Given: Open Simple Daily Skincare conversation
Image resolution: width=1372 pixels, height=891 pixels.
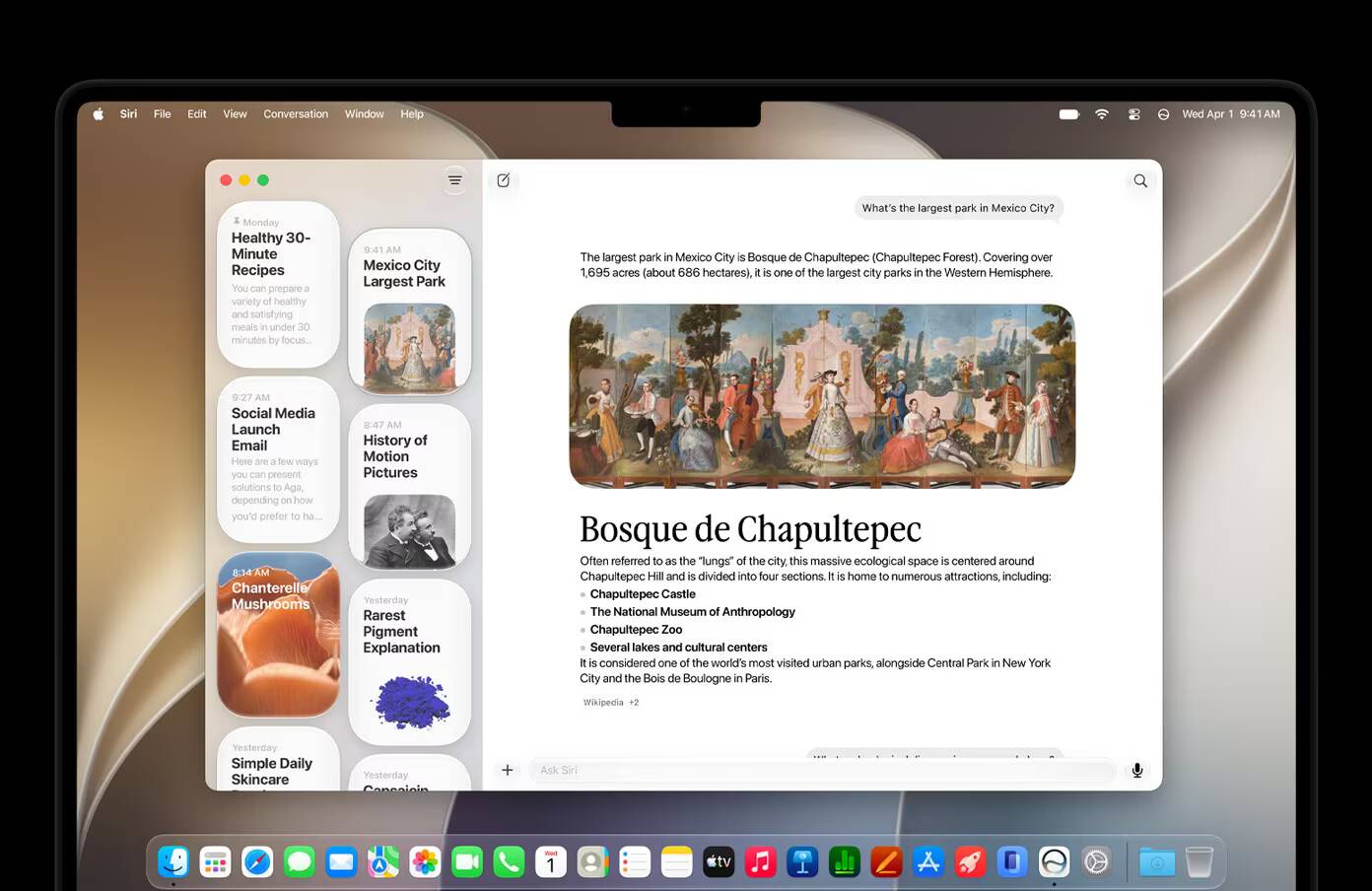Looking at the screenshot, I should click(279, 759).
